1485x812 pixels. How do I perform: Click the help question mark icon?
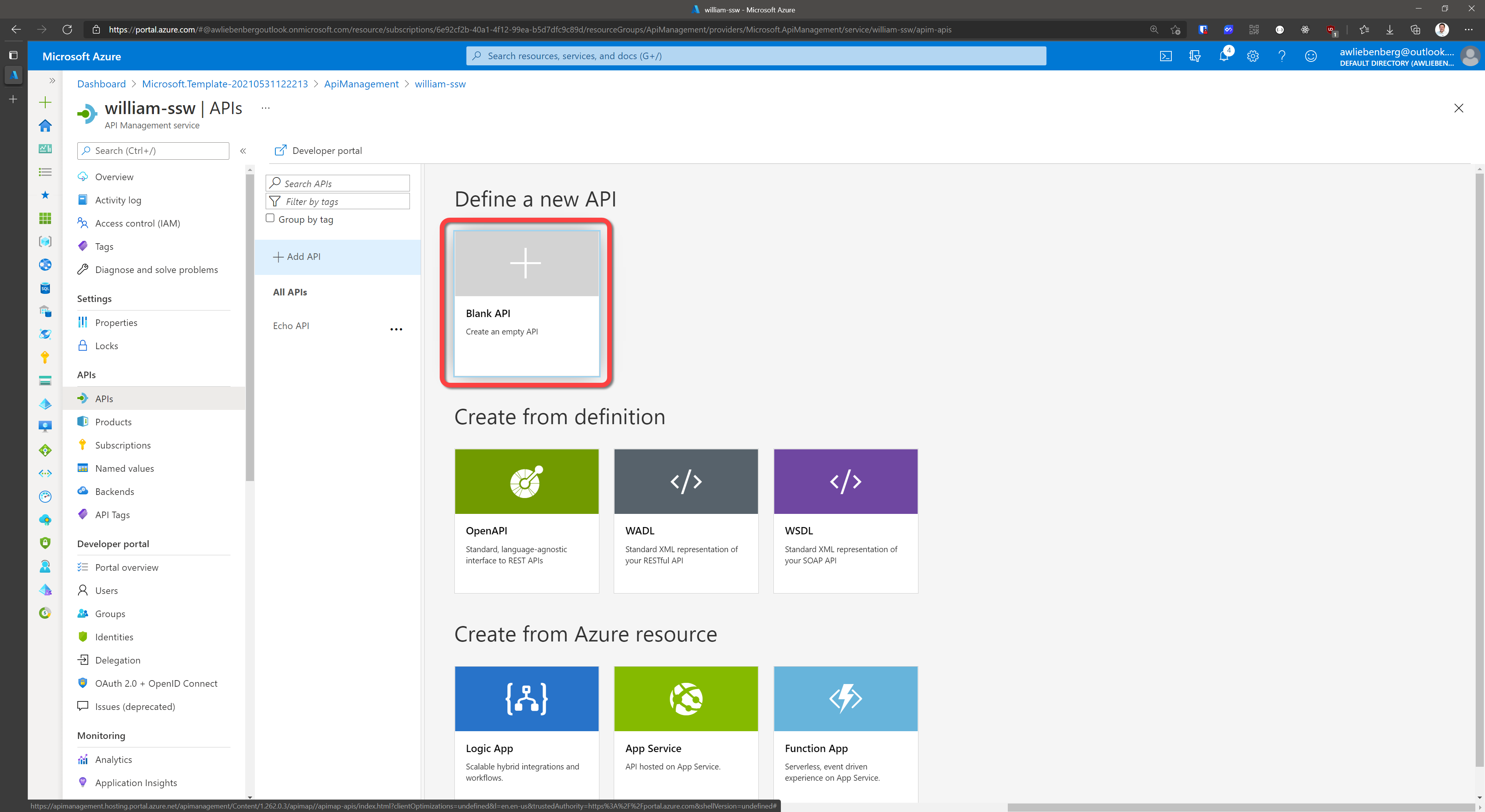(1282, 56)
